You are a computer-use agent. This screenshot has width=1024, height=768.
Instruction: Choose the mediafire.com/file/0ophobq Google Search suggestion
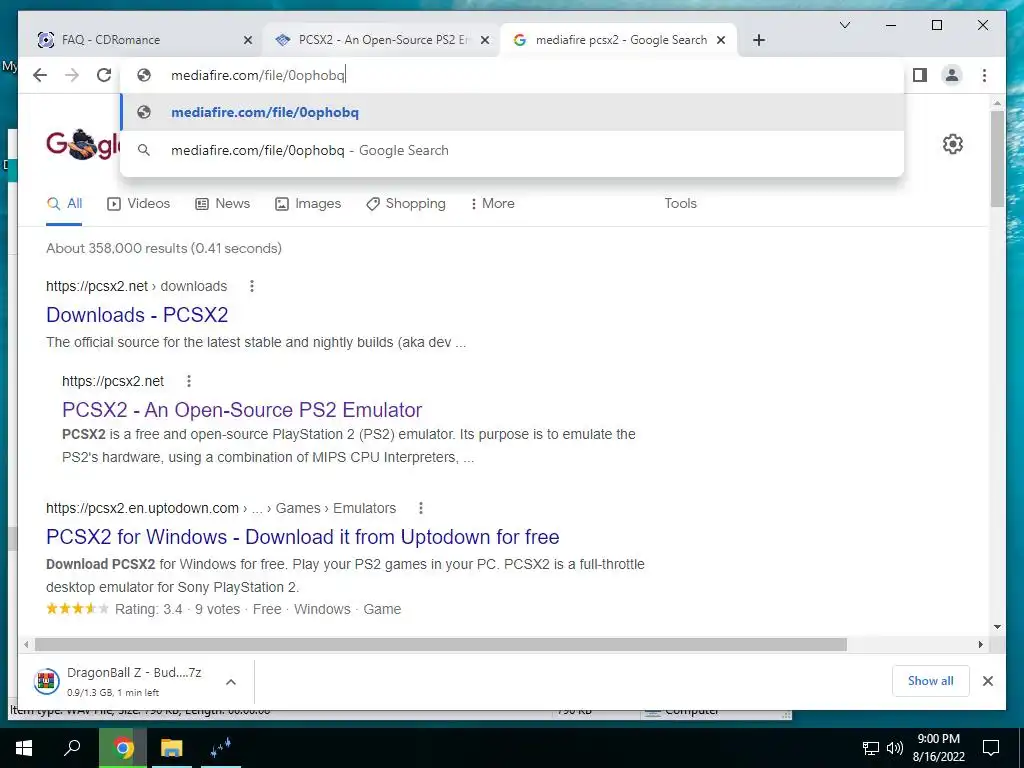[512, 150]
